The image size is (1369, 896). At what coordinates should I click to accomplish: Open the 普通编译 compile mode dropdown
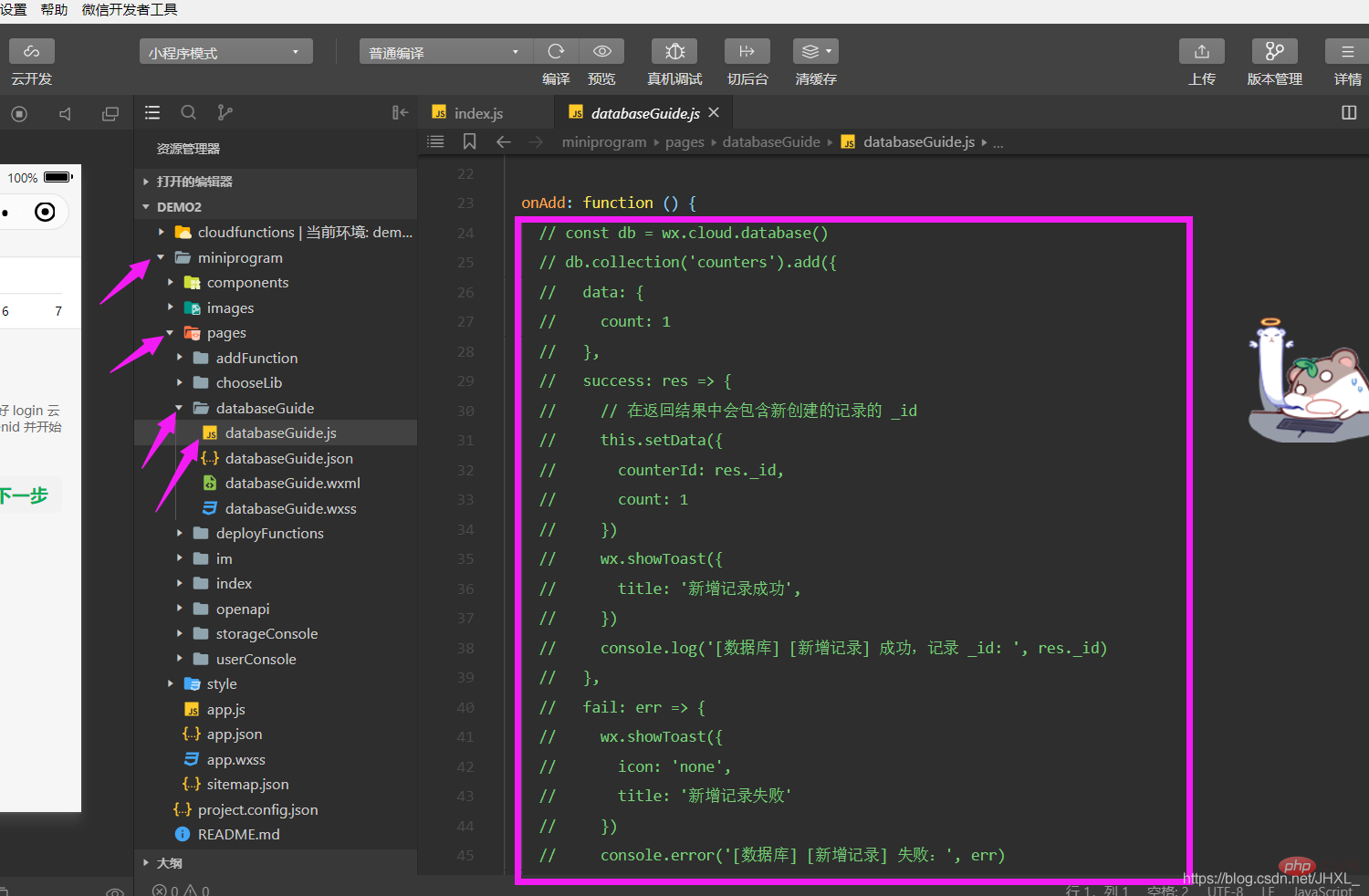pyautogui.click(x=444, y=52)
